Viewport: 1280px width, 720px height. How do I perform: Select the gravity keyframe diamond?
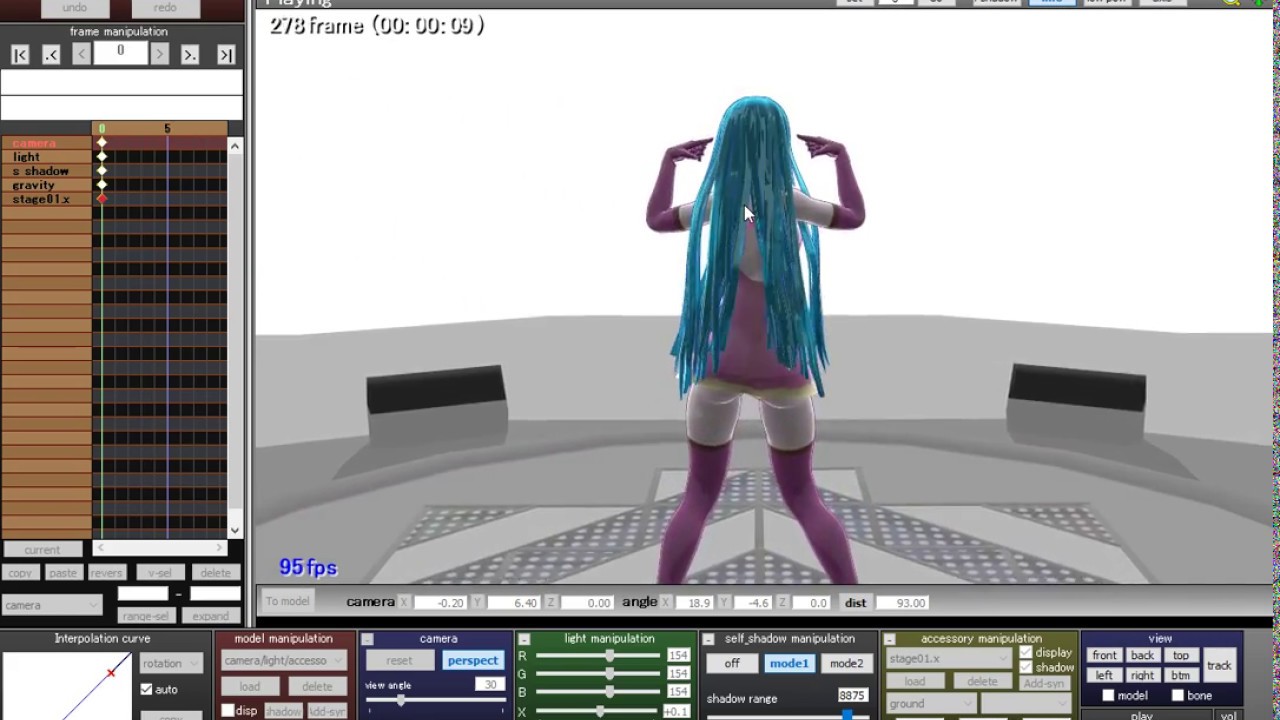102,185
